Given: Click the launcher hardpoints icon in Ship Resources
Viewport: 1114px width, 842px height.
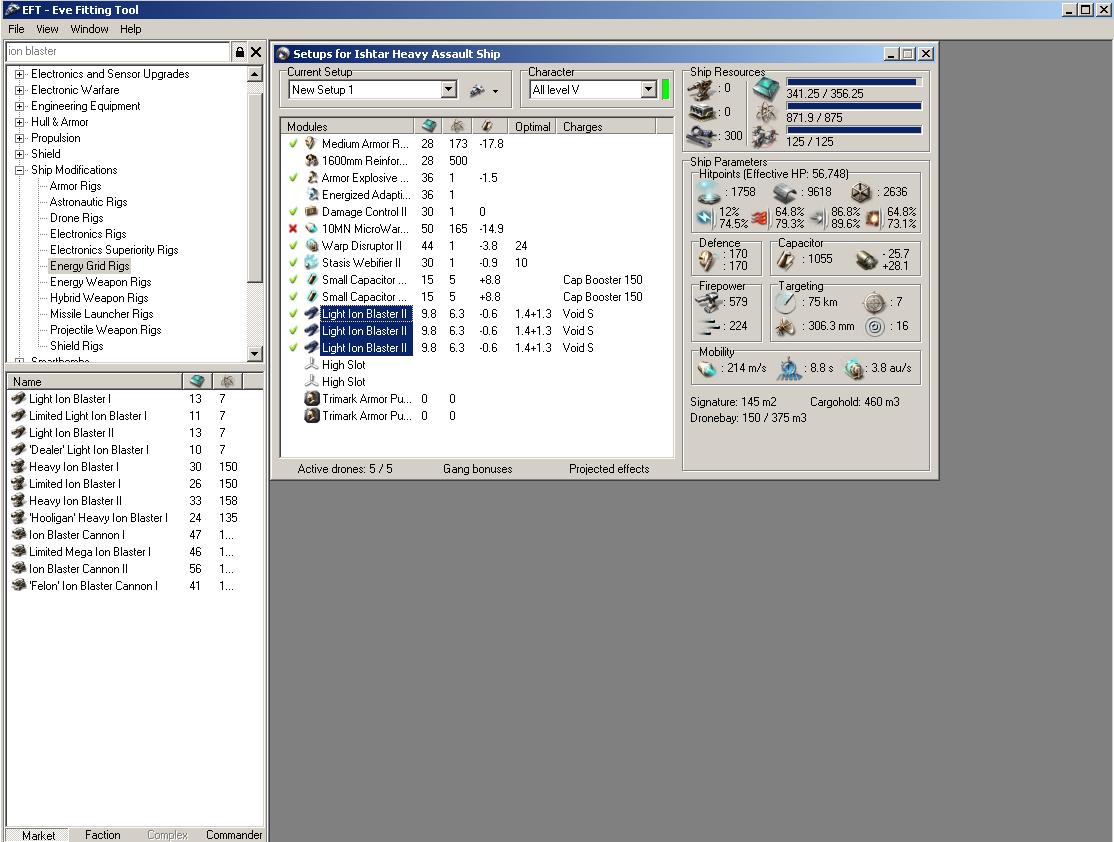Looking at the screenshot, I should click(x=702, y=112).
